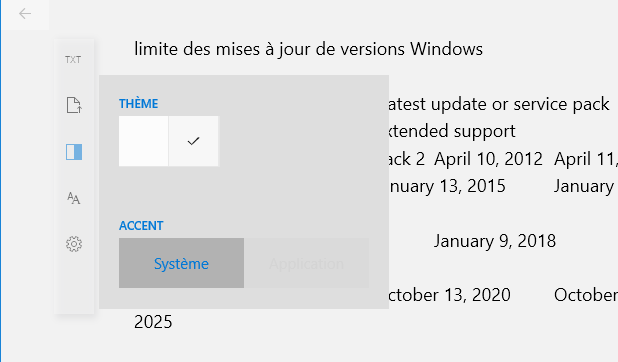
Task: Click the "January 13, 2015" date
Action: (x=447, y=186)
